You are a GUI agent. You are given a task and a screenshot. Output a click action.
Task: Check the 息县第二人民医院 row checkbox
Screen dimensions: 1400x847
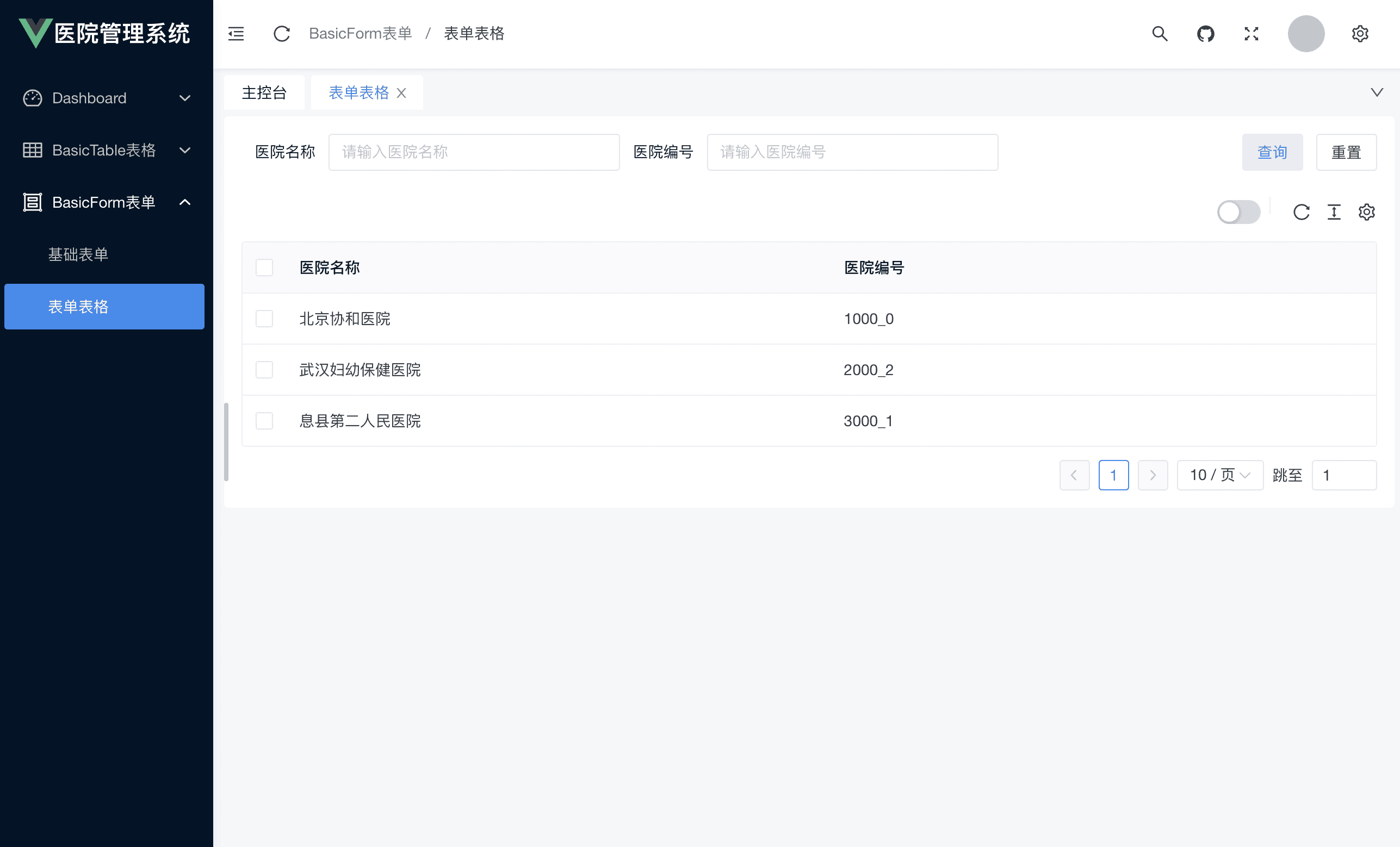[x=264, y=421]
